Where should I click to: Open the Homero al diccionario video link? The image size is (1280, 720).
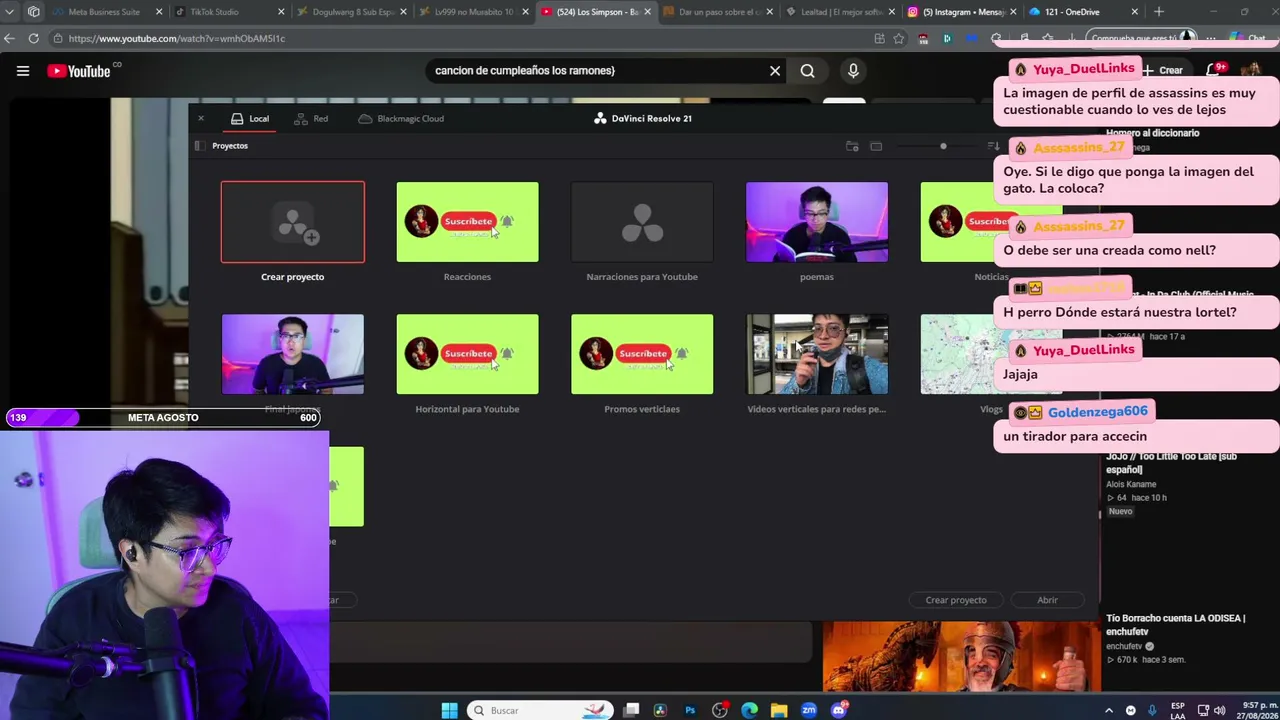coord(1152,133)
